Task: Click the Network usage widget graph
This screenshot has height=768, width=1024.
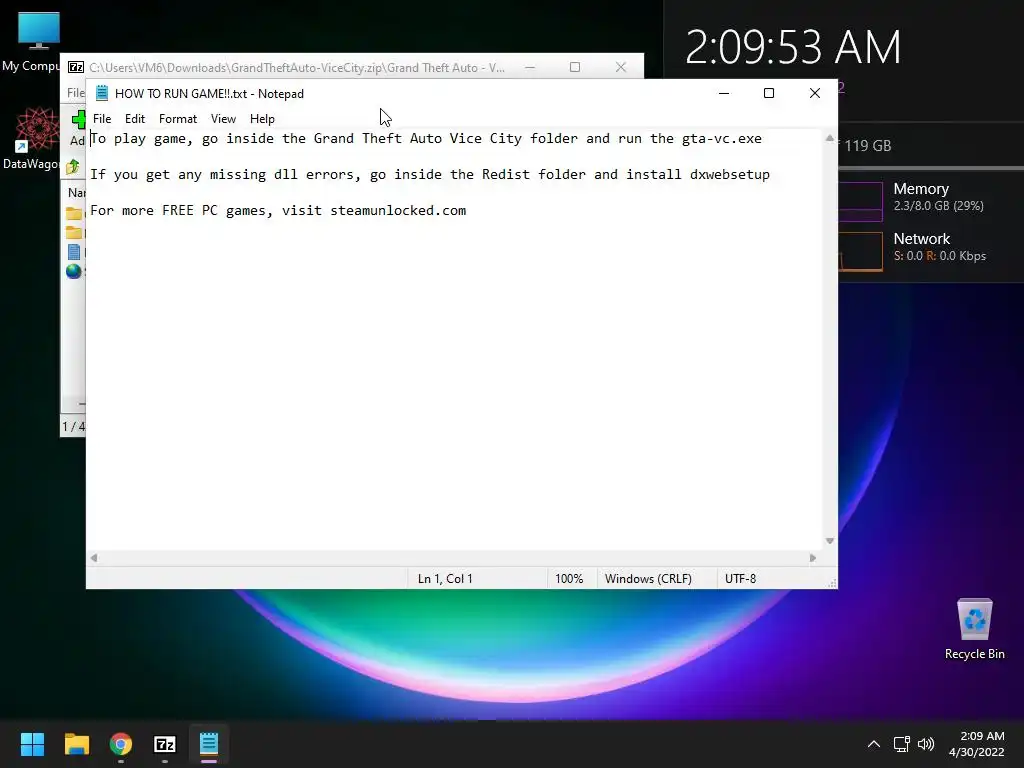Action: coord(860,251)
